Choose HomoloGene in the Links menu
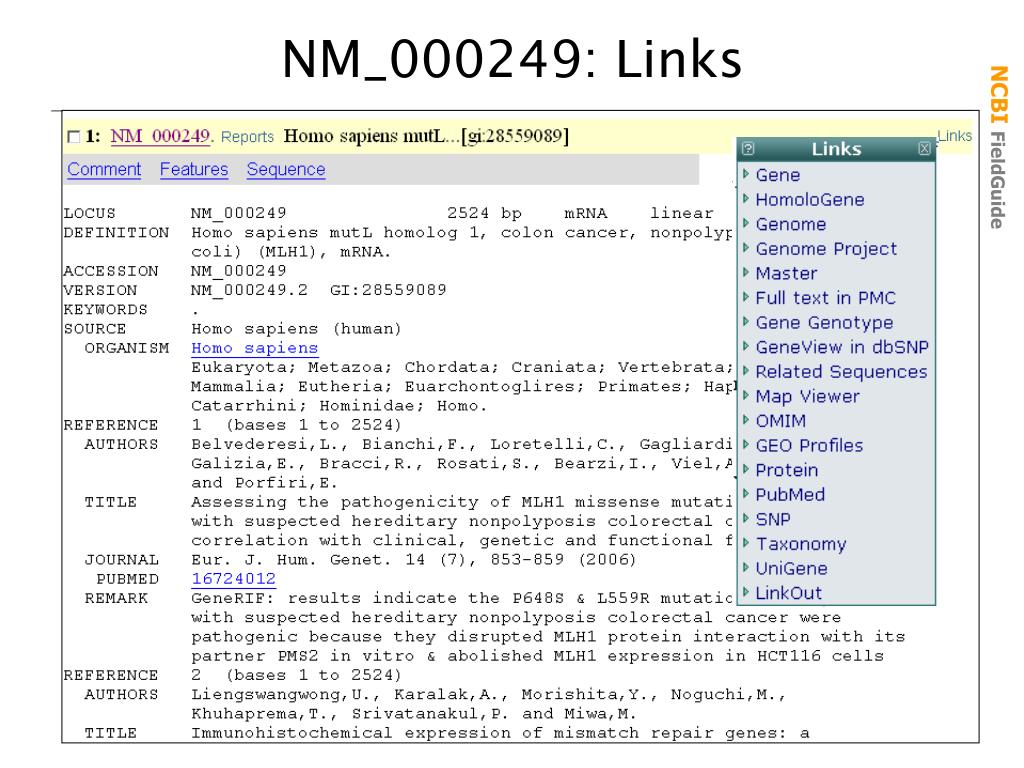This screenshot has height=768, width=1024. click(810, 200)
